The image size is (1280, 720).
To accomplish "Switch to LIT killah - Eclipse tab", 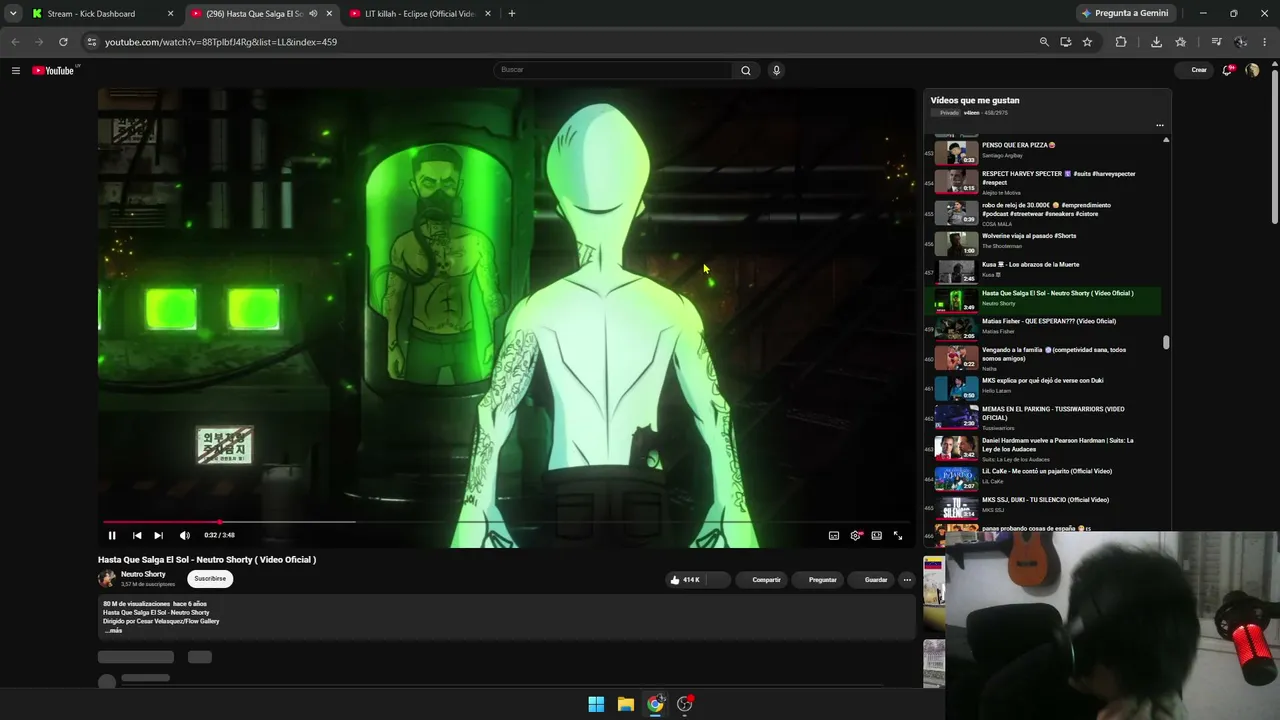I will [x=420, y=14].
